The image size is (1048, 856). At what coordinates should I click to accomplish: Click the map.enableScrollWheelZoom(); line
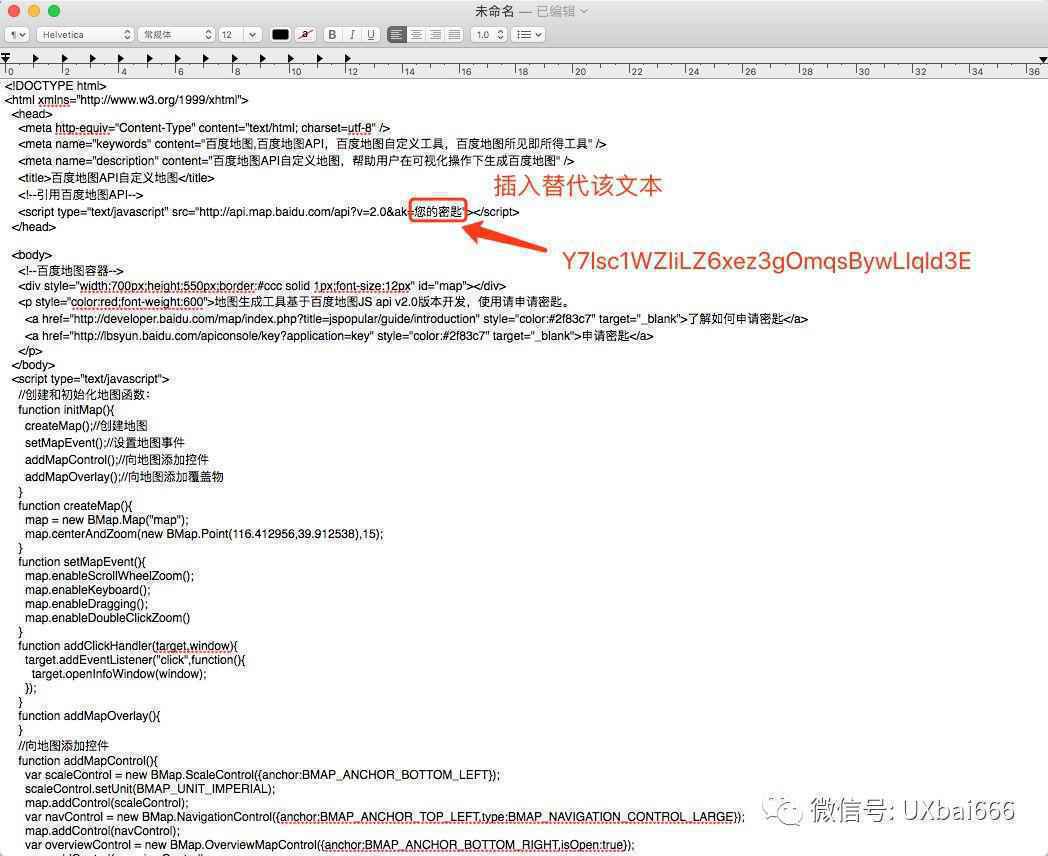110,575
